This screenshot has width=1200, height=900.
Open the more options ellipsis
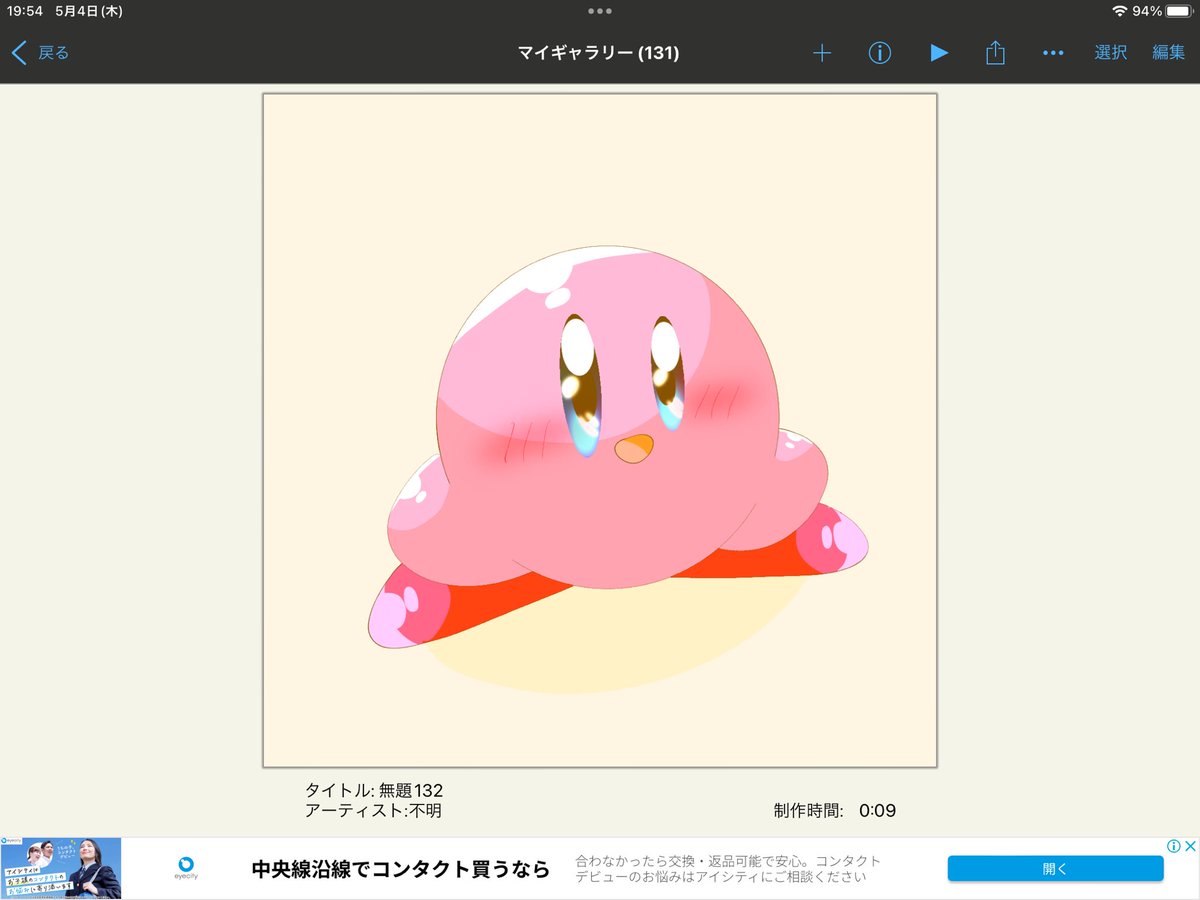(1053, 53)
